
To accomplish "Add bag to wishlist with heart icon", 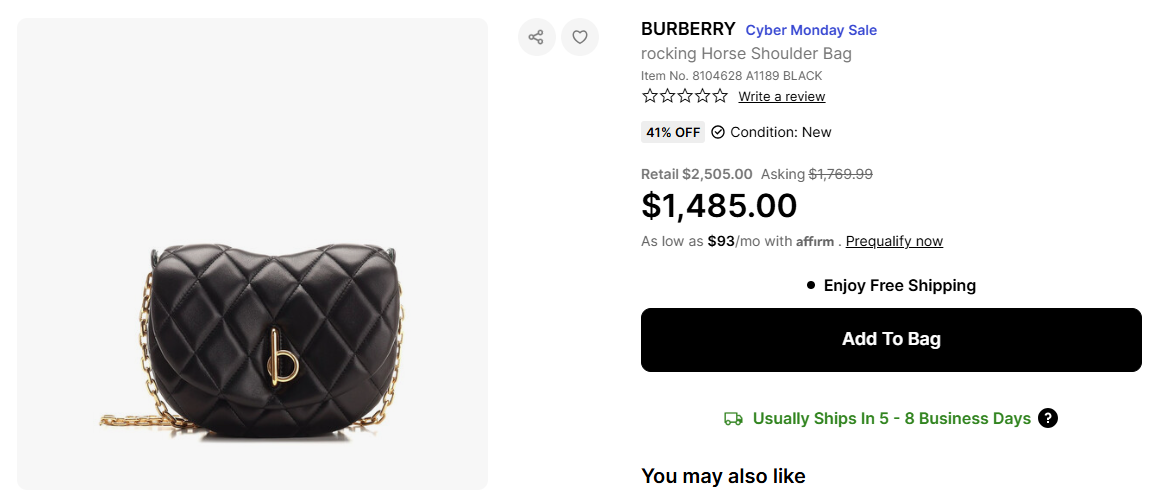I will [580, 37].
